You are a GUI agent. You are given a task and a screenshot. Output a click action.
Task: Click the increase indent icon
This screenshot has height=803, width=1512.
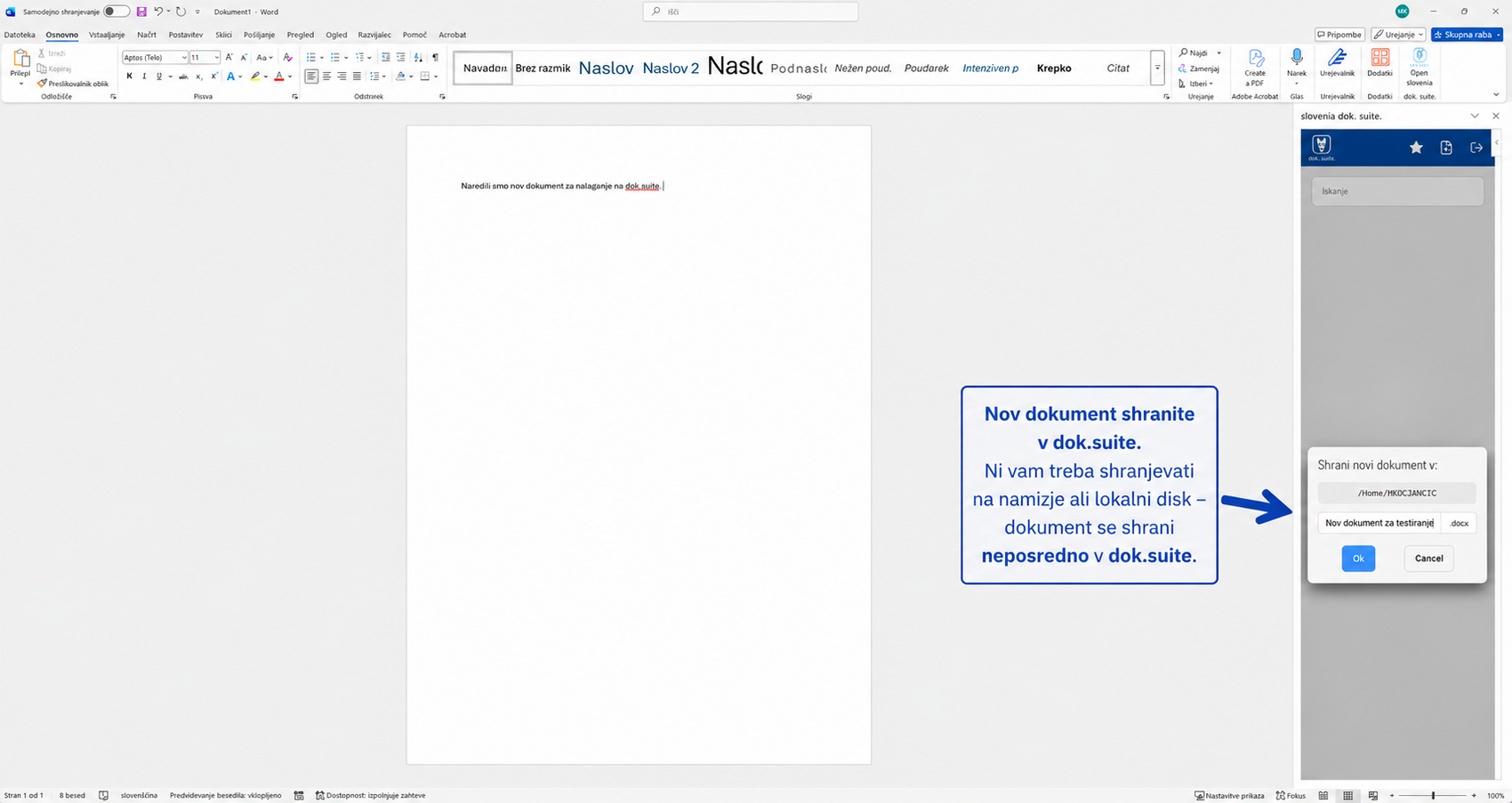(401, 57)
